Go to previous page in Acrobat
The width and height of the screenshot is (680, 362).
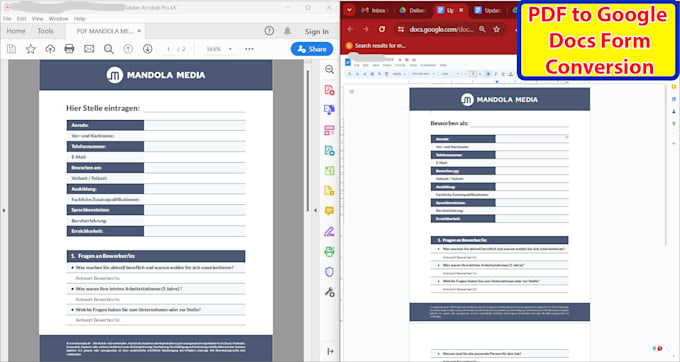click(128, 49)
